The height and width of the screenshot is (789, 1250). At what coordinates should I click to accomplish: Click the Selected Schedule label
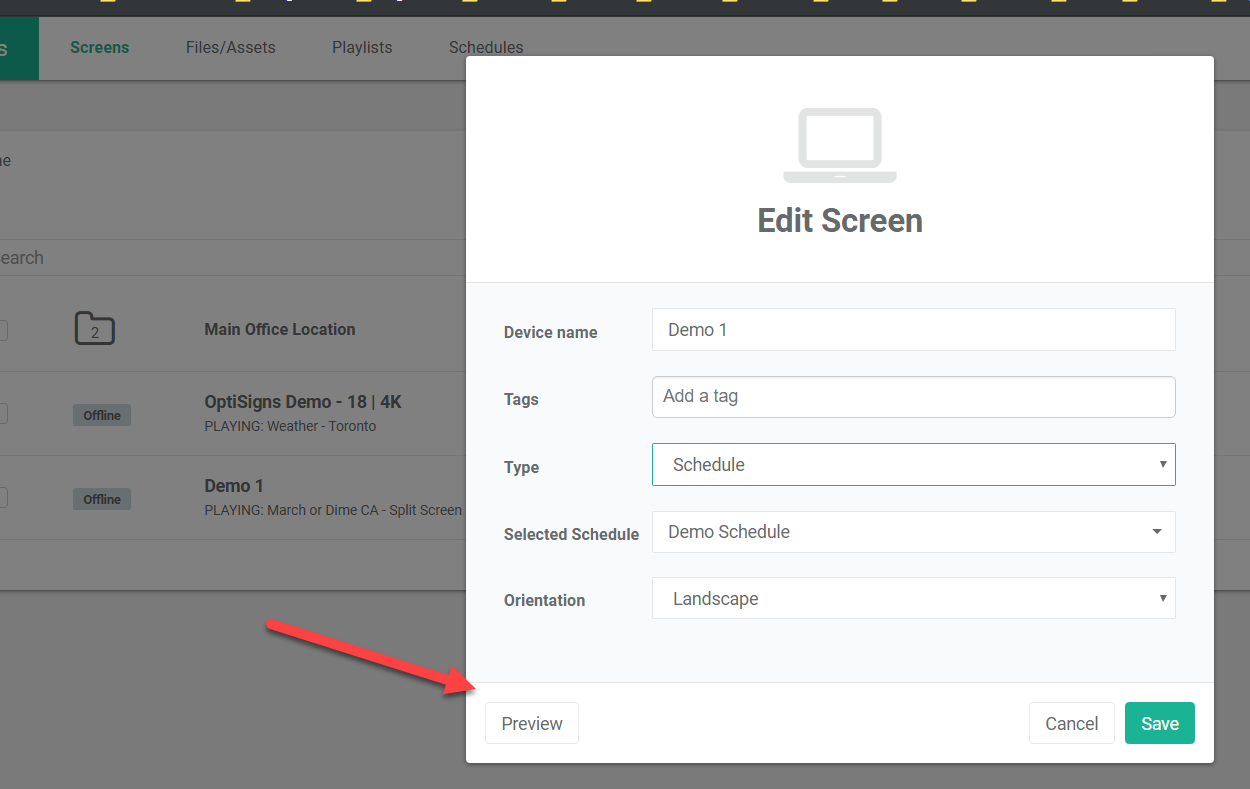point(572,535)
